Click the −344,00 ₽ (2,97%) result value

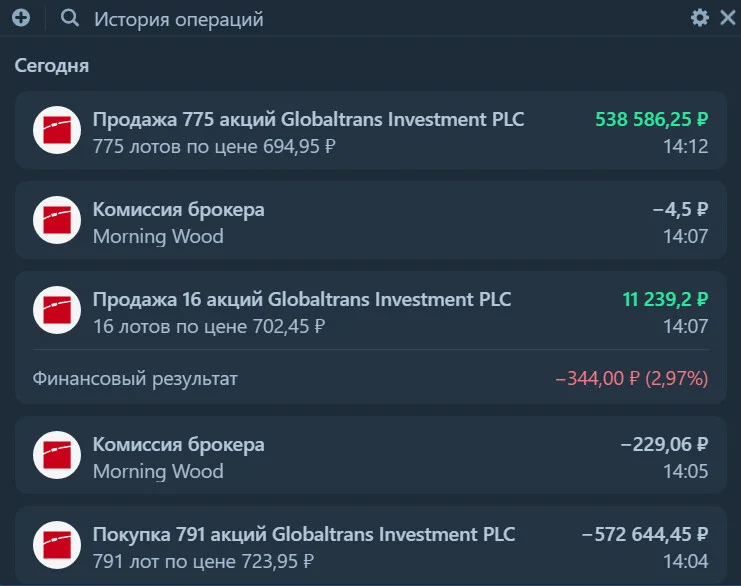[x=632, y=379]
